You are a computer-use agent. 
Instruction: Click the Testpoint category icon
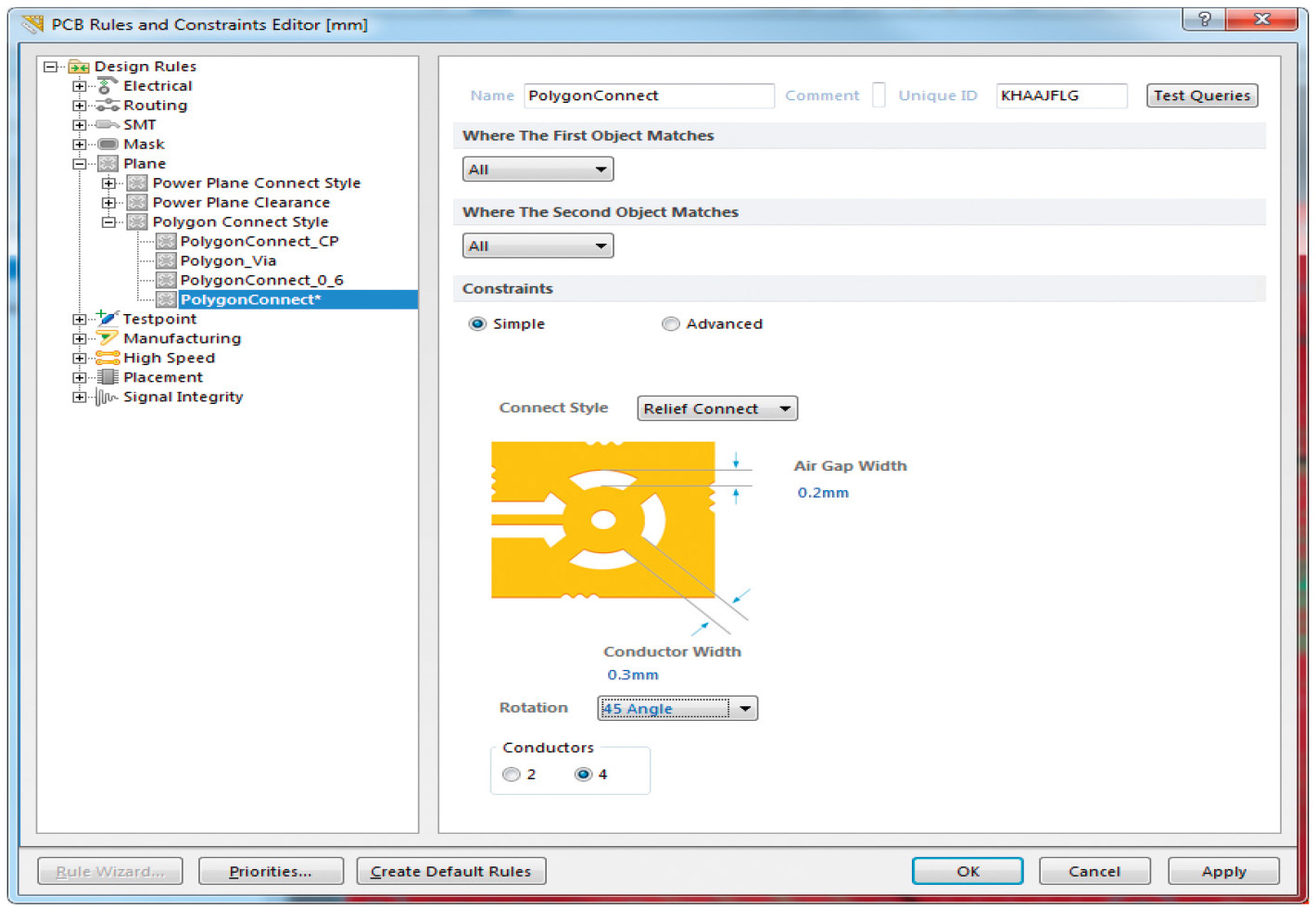tap(108, 319)
